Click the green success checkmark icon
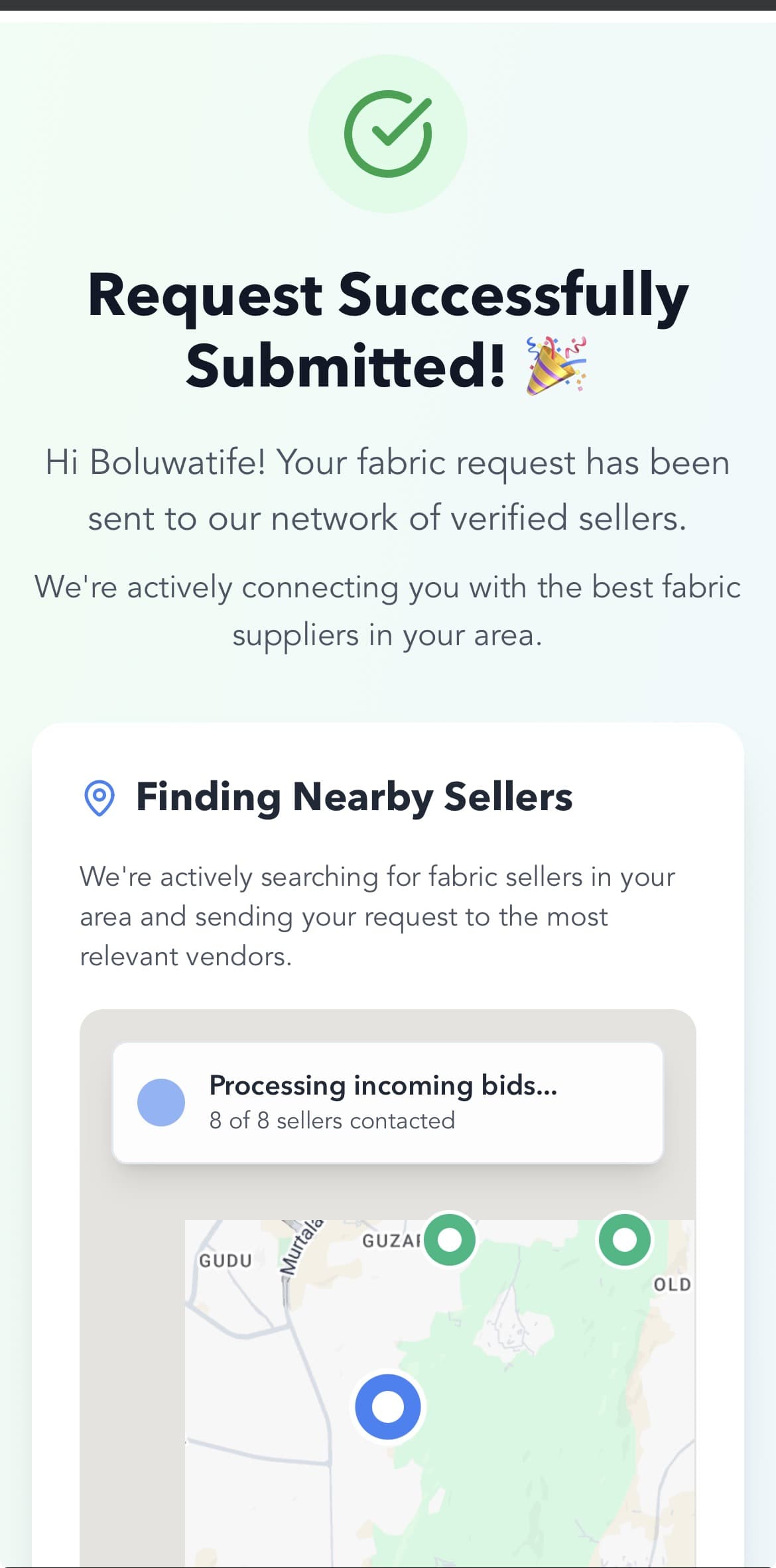The width and height of the screenshot is (776, 1568). tap(388, 133)
